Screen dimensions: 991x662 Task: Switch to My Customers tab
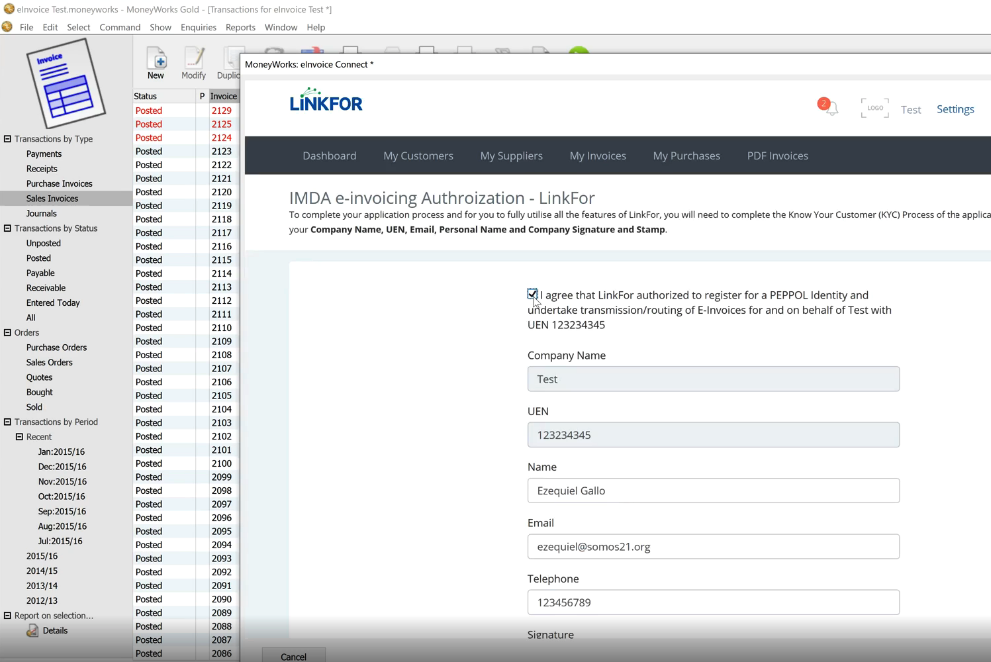coord(418,156)
